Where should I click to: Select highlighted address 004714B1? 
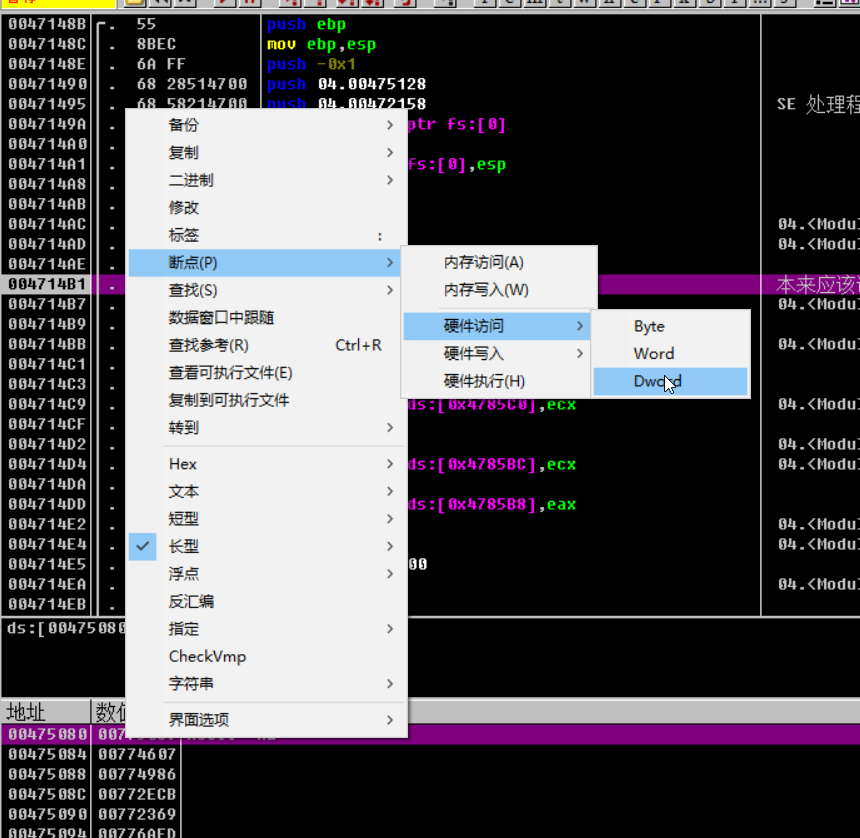tap(47, 284)
